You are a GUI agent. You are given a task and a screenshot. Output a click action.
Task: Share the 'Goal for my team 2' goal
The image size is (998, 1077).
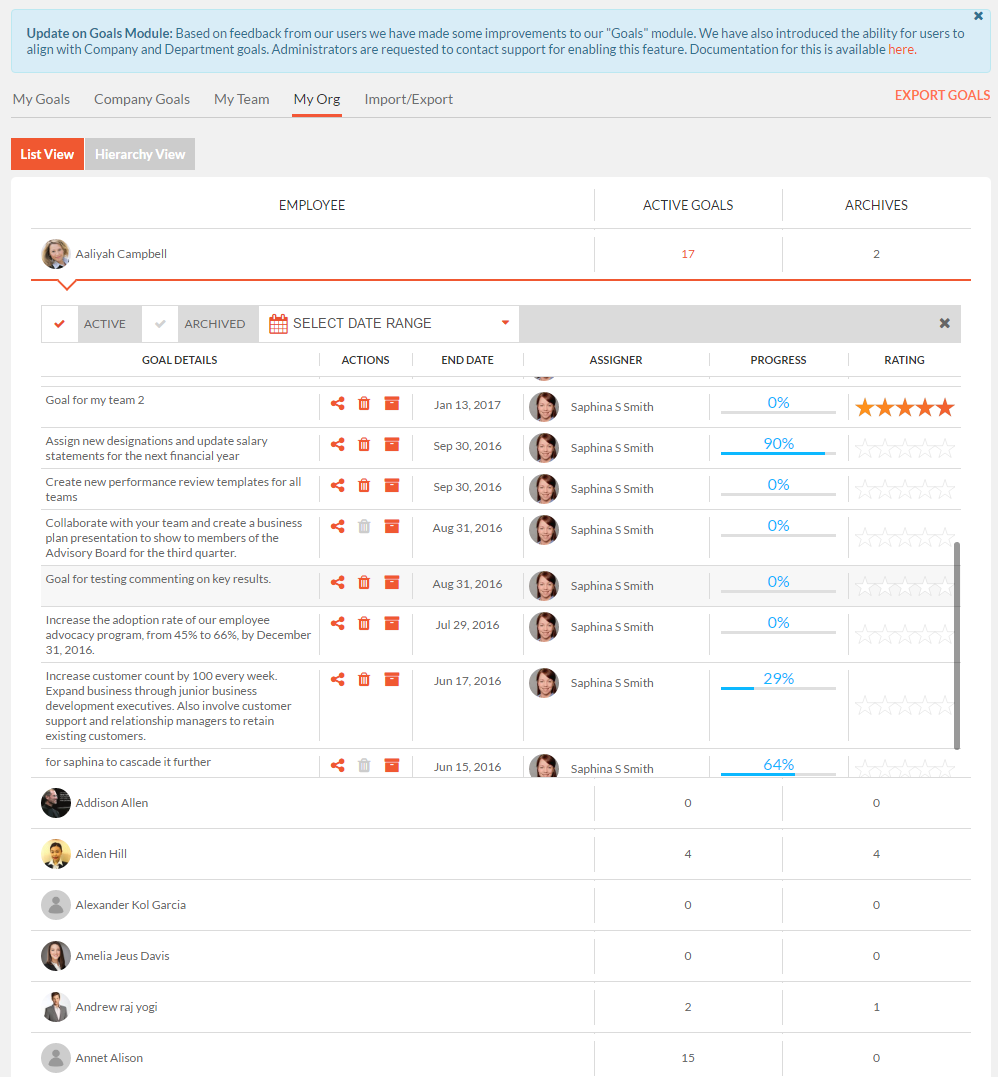337,403
